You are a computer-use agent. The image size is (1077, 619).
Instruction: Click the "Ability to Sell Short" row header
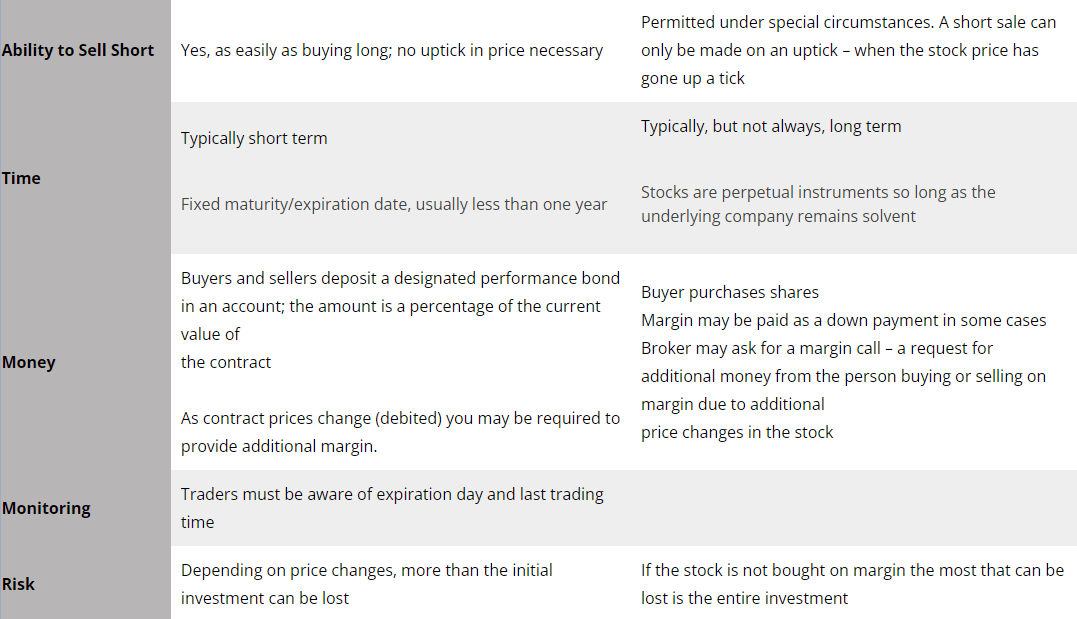[x=78, y=50]
